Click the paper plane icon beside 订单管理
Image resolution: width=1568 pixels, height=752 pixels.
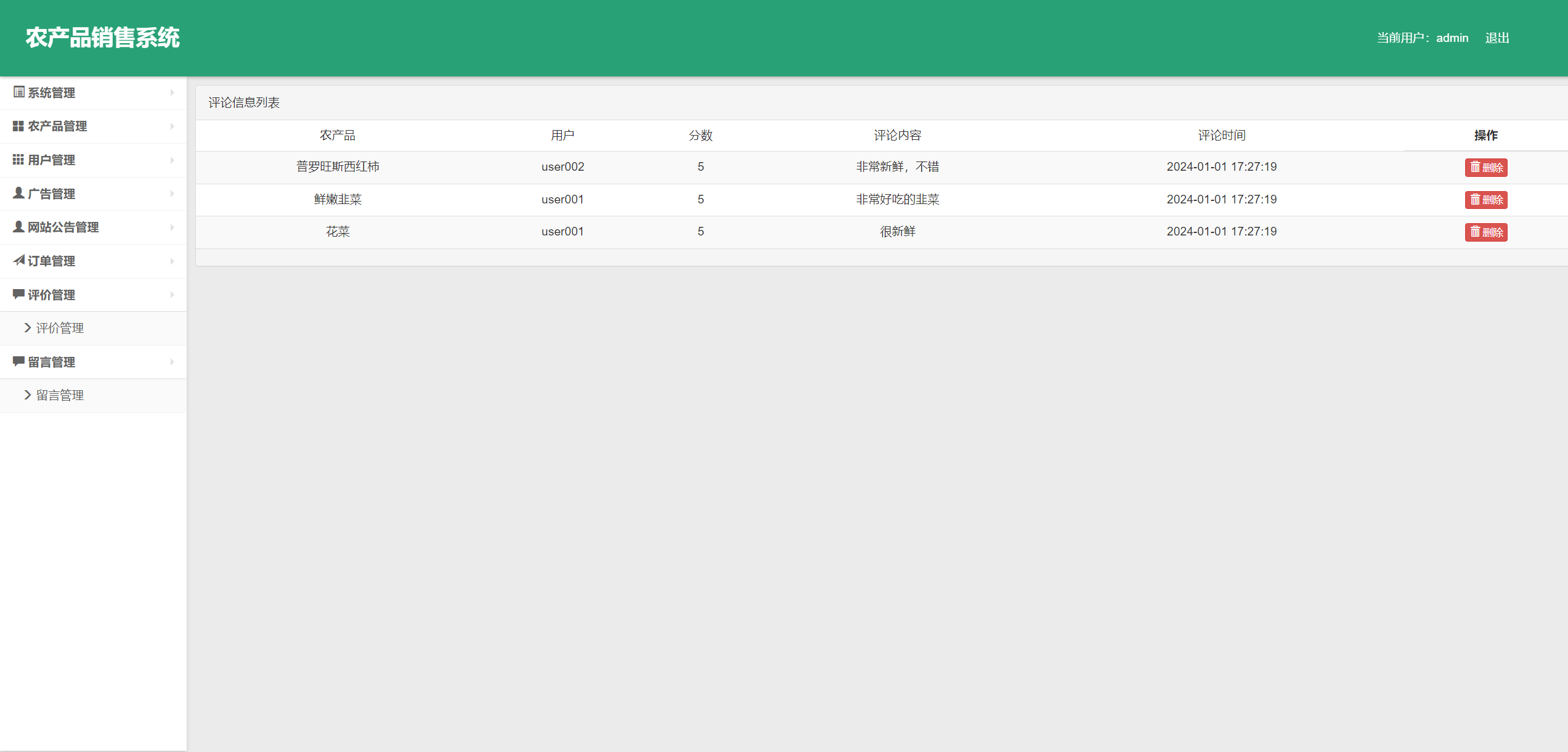[x=18, y=261]
